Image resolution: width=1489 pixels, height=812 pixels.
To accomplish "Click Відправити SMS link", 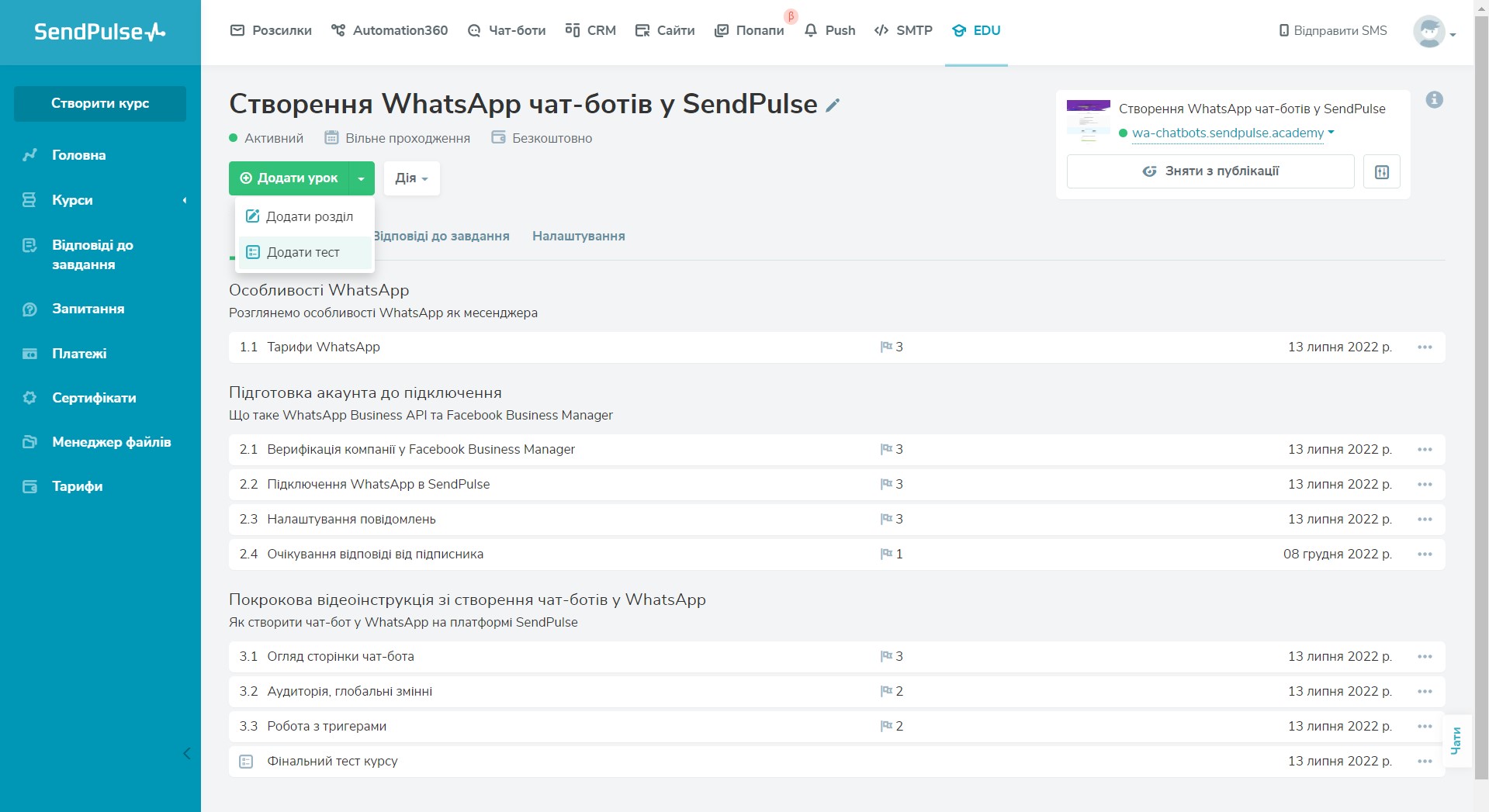I will 1332,30.
